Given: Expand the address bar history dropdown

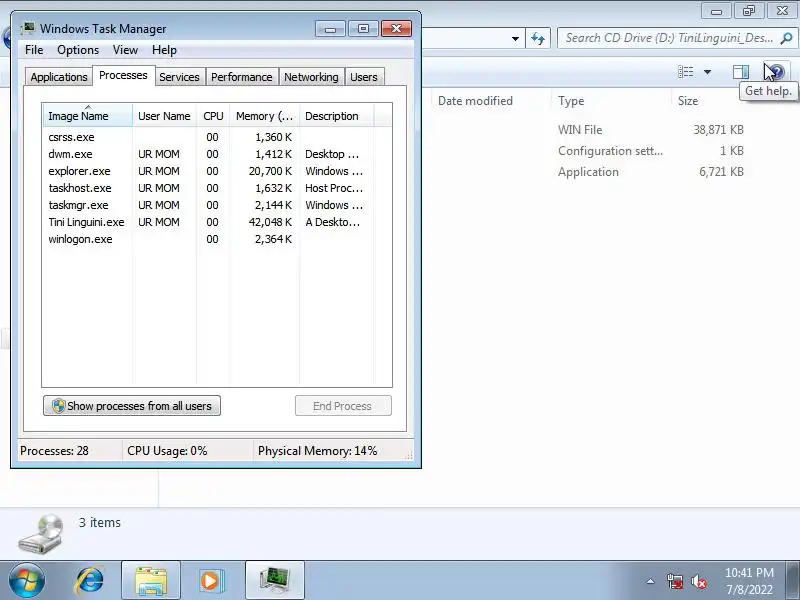Looking at the screenshot, I should (515, 38).
